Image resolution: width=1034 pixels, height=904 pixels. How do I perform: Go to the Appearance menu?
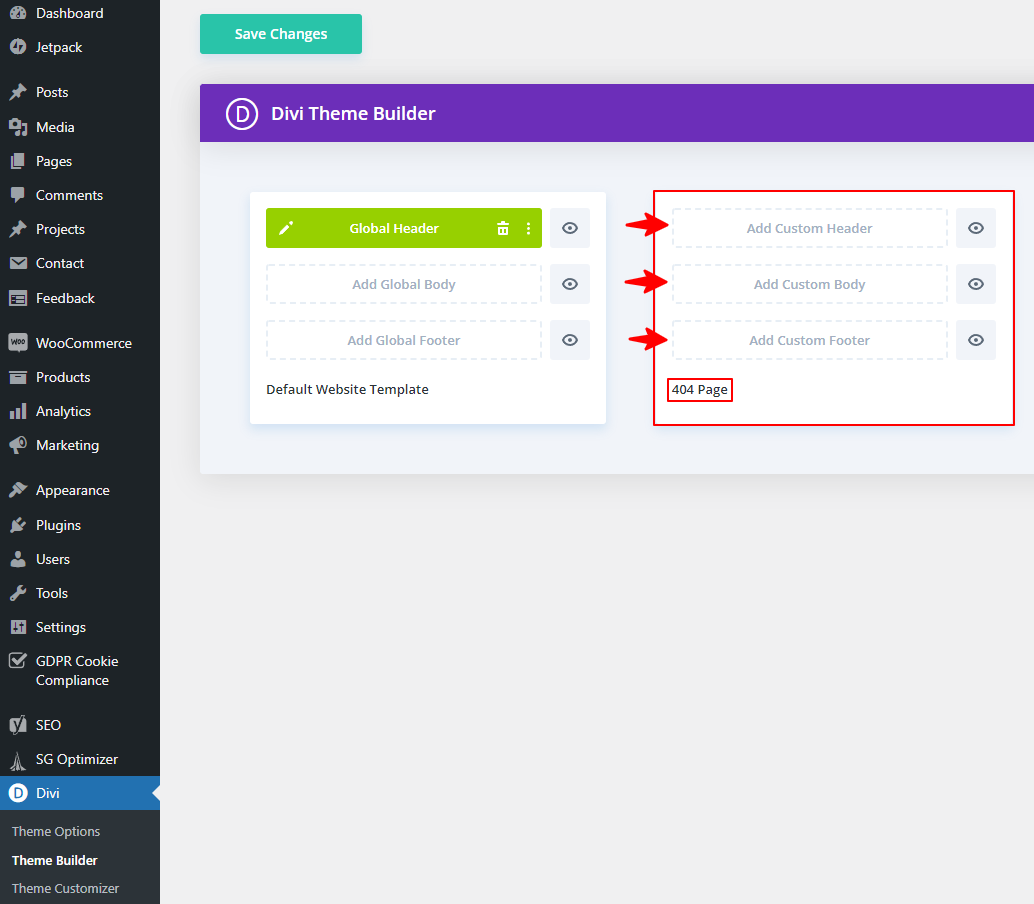tap(73, 491)
